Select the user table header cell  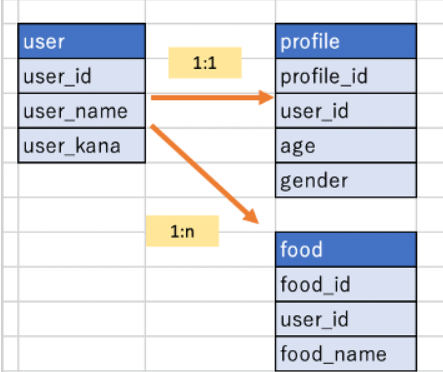[x=82, y=41]
